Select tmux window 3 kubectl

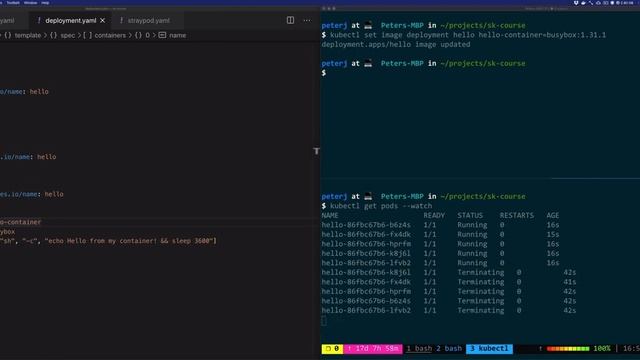coord(489,349)
